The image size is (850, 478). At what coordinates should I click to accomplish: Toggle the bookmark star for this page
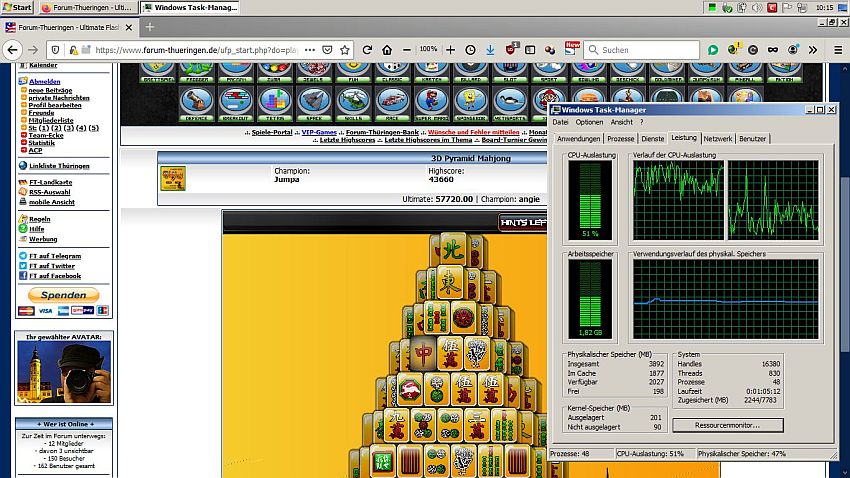[345, 49]
